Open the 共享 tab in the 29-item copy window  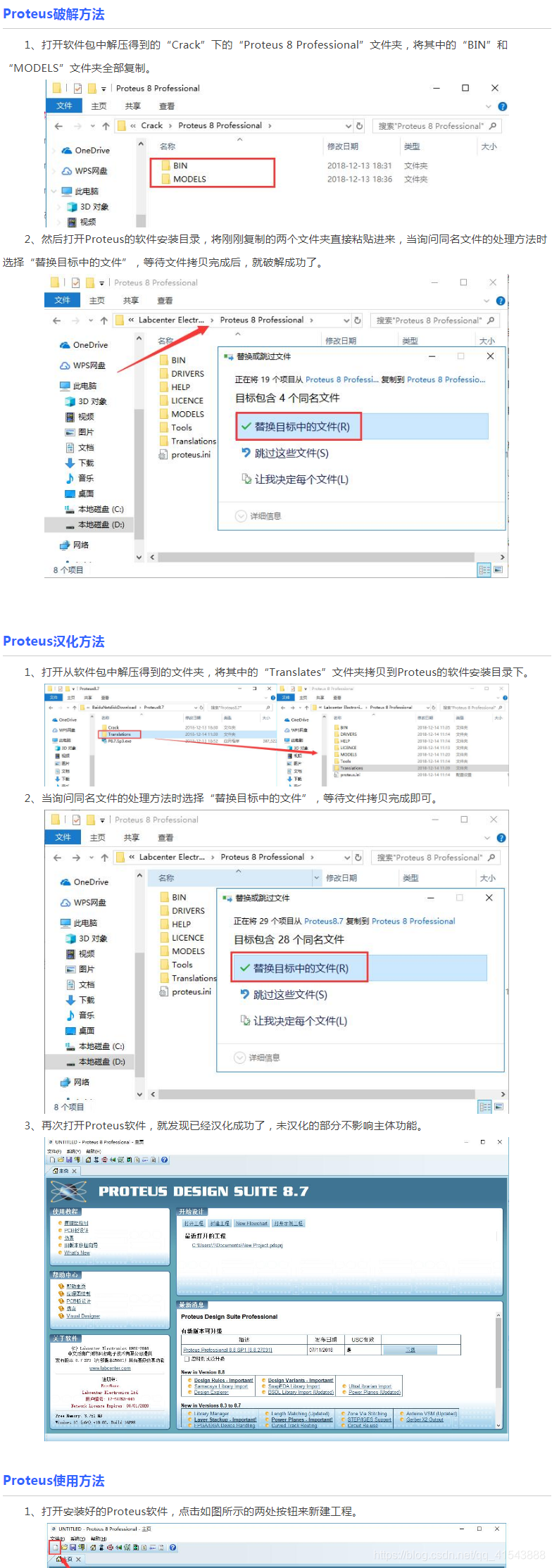pos(132,838)
